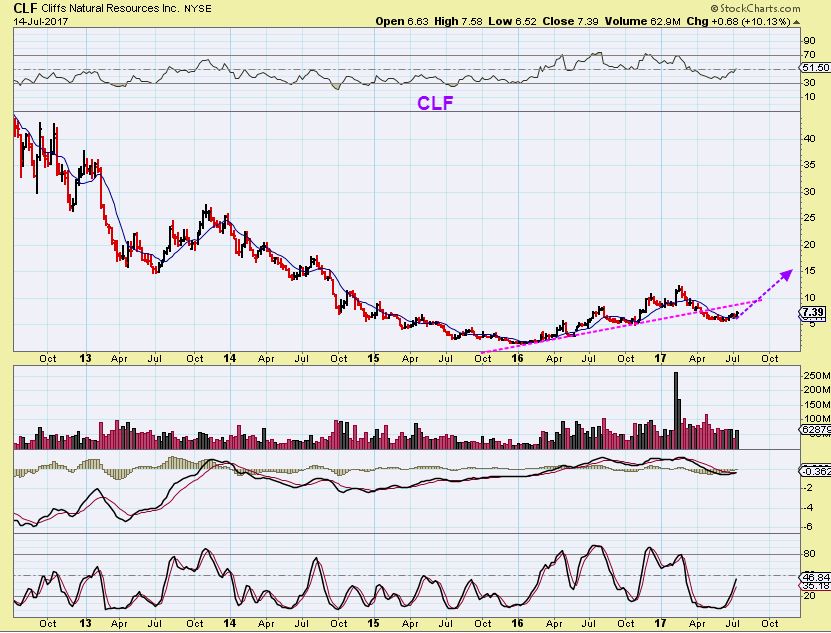Click the price axis level 40
This screenshot has height=633, width=831.
809,138
